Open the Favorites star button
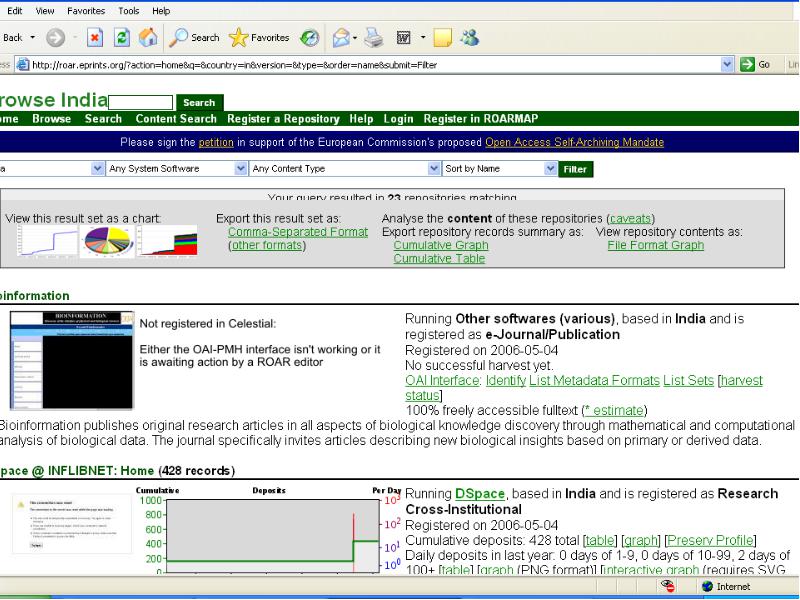 tap(259, 37)
